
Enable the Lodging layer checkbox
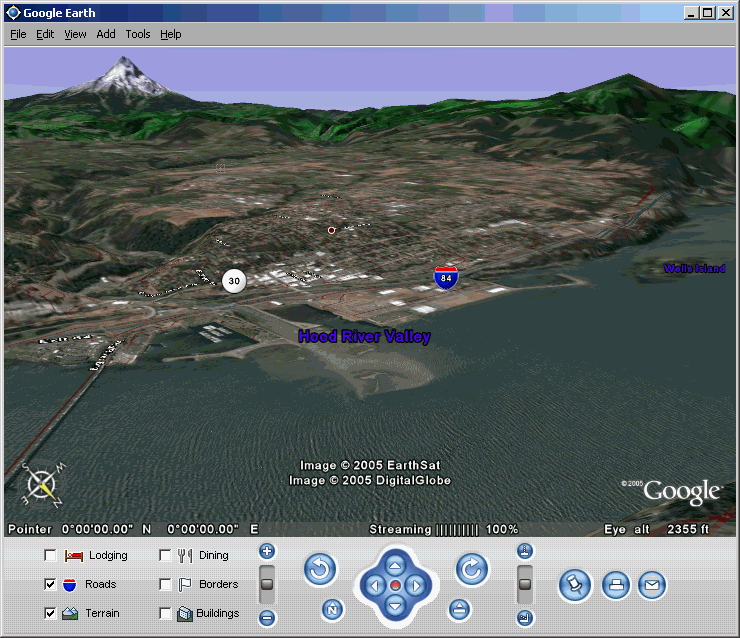click(x=50, y=555)
